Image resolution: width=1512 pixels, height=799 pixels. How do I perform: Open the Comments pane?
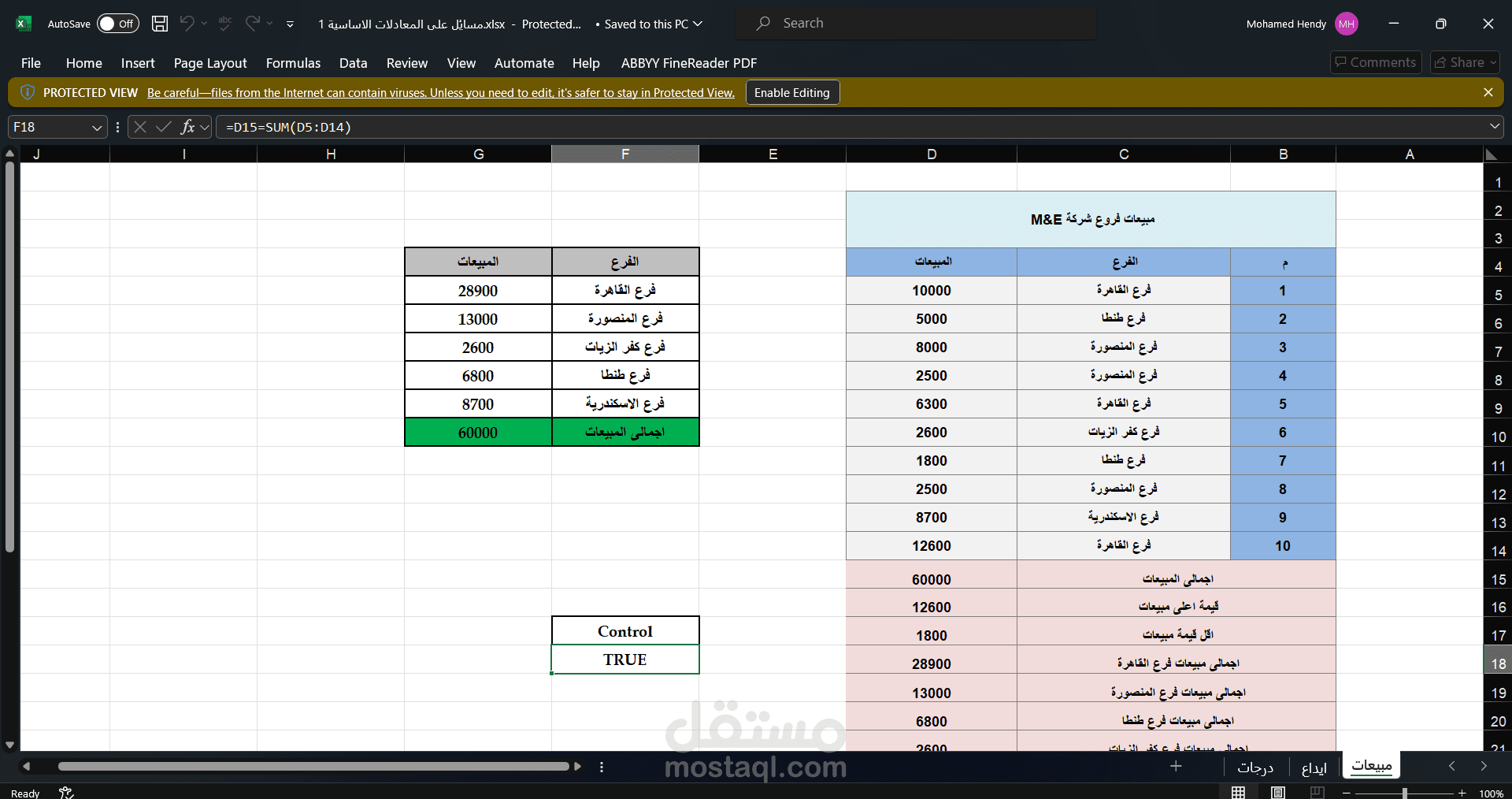pos(1374,62)
